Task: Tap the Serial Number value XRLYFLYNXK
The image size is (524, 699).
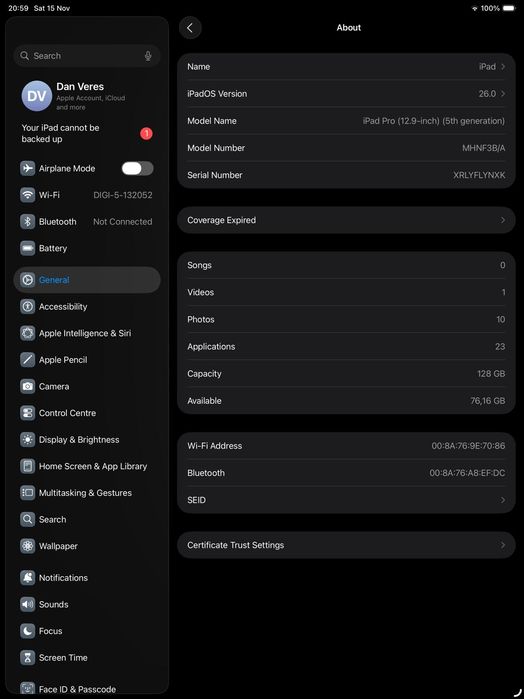Action: point(479,175)
